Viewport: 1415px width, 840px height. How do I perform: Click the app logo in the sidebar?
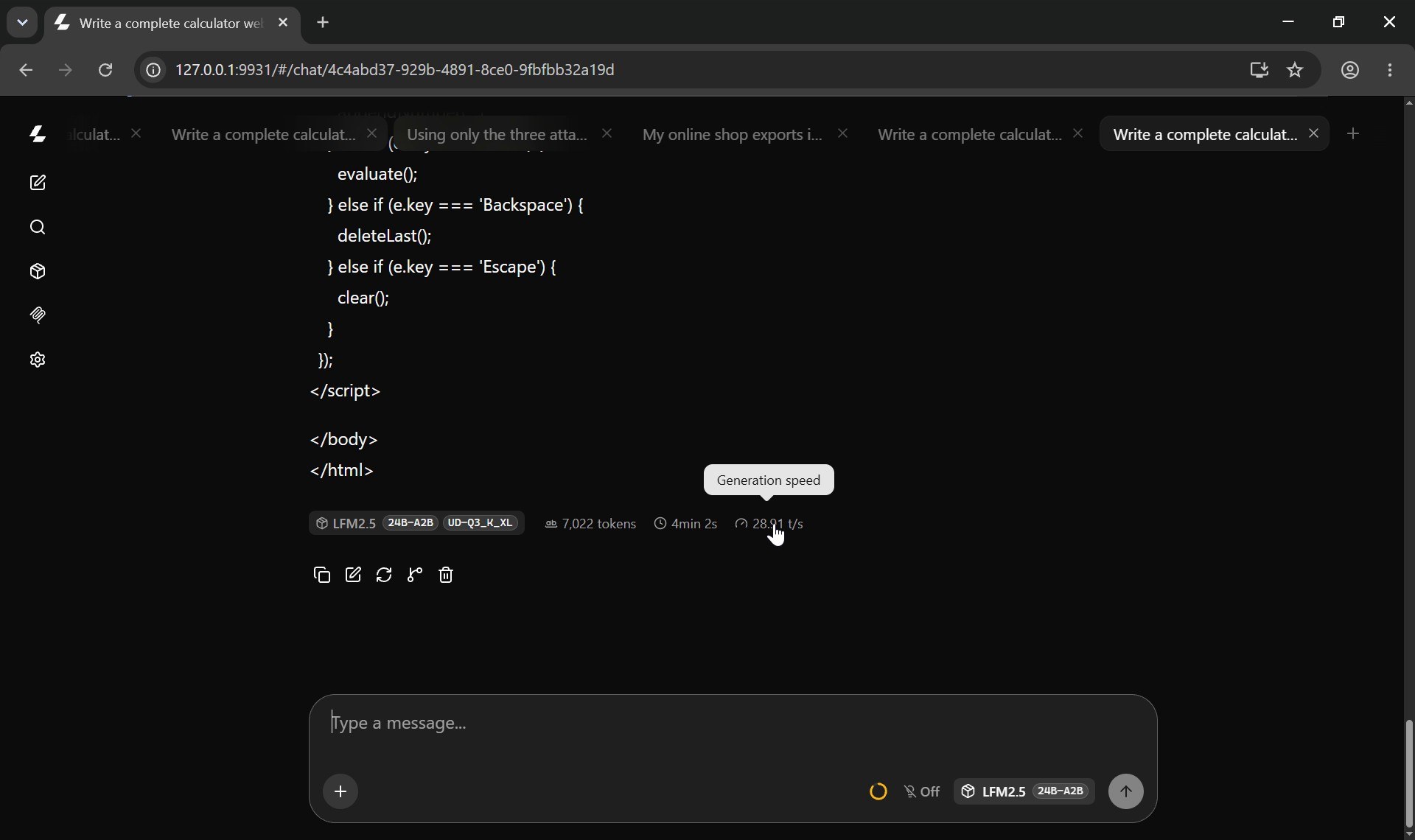[x=38, y=134]
